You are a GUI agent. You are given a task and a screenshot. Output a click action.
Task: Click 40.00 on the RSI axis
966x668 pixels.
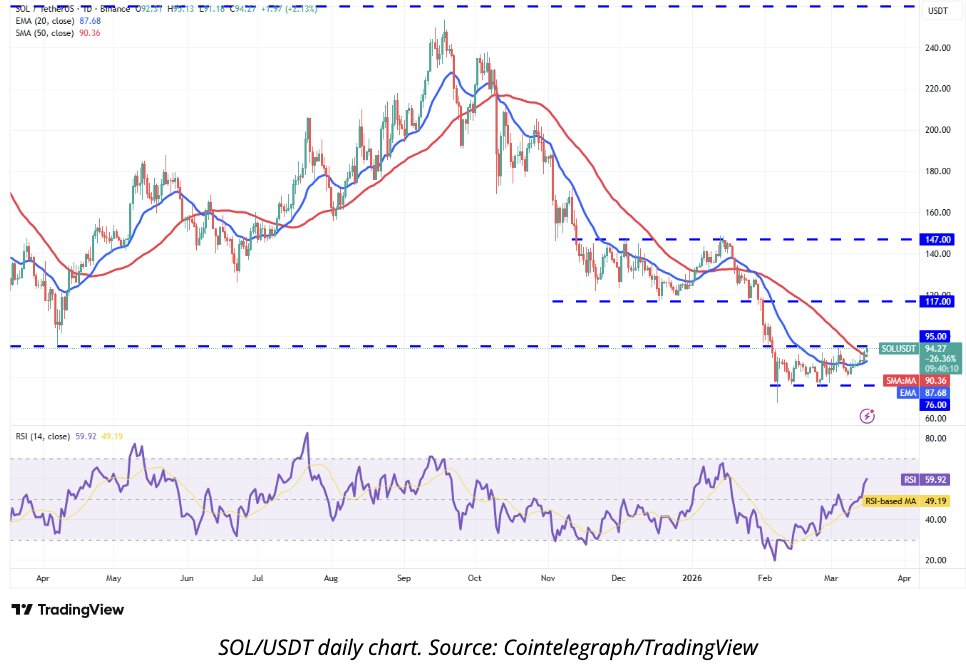[936, 520]
